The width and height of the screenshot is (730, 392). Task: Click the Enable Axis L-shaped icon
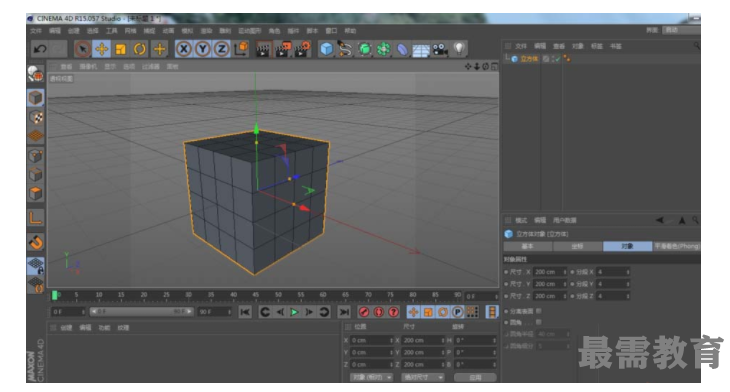35,217
